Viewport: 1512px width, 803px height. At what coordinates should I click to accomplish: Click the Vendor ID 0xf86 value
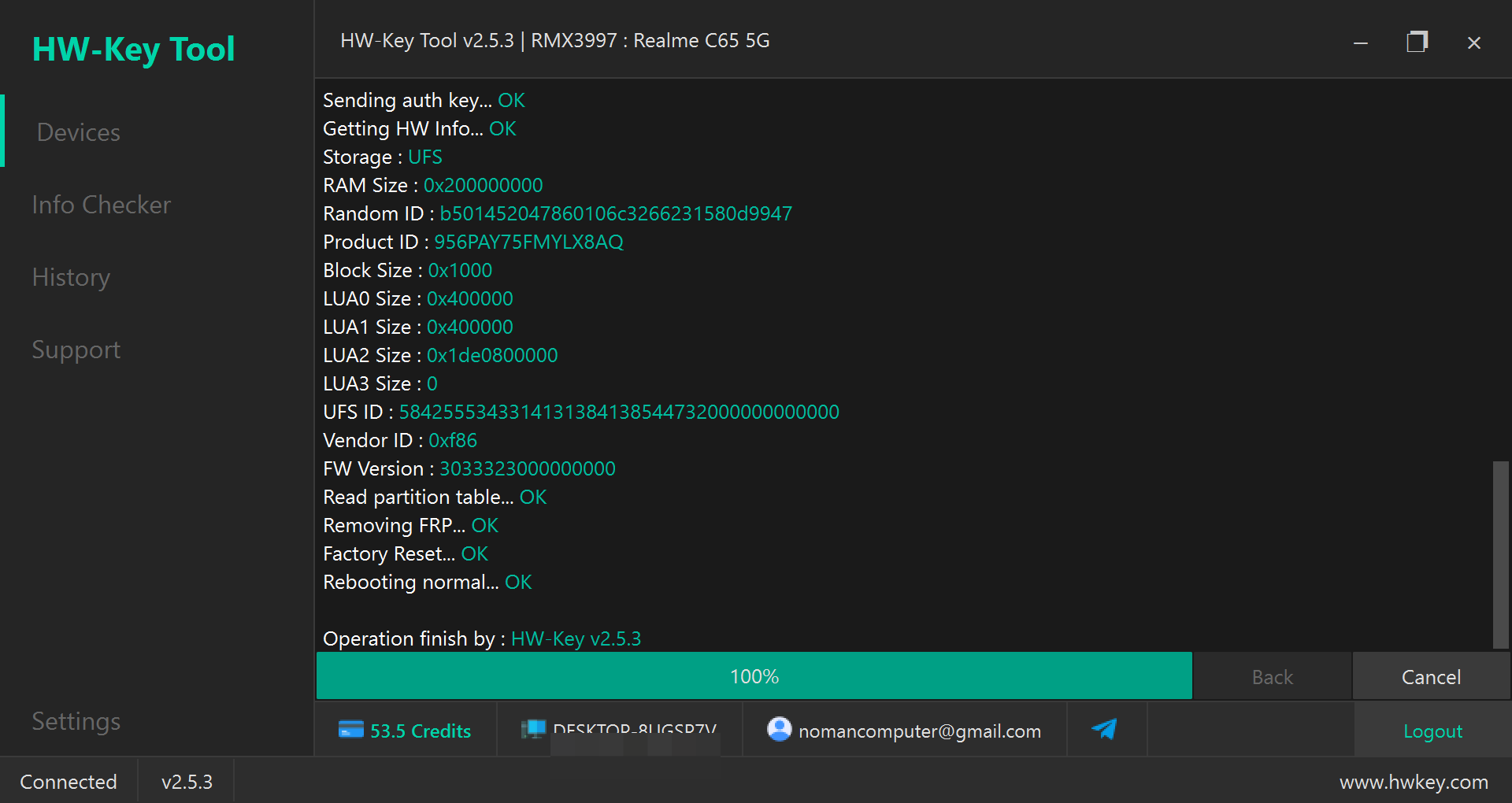(453, 440)
